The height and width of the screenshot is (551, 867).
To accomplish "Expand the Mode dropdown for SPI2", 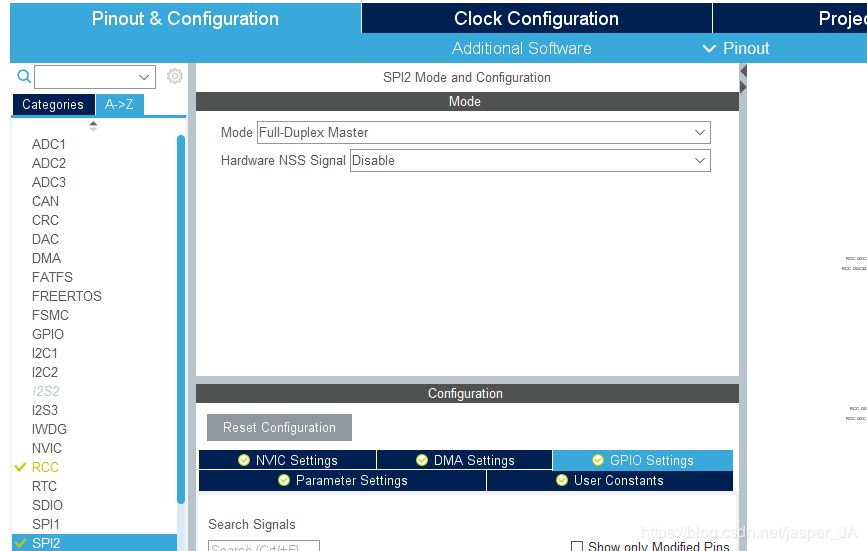I will pos(699,132).
